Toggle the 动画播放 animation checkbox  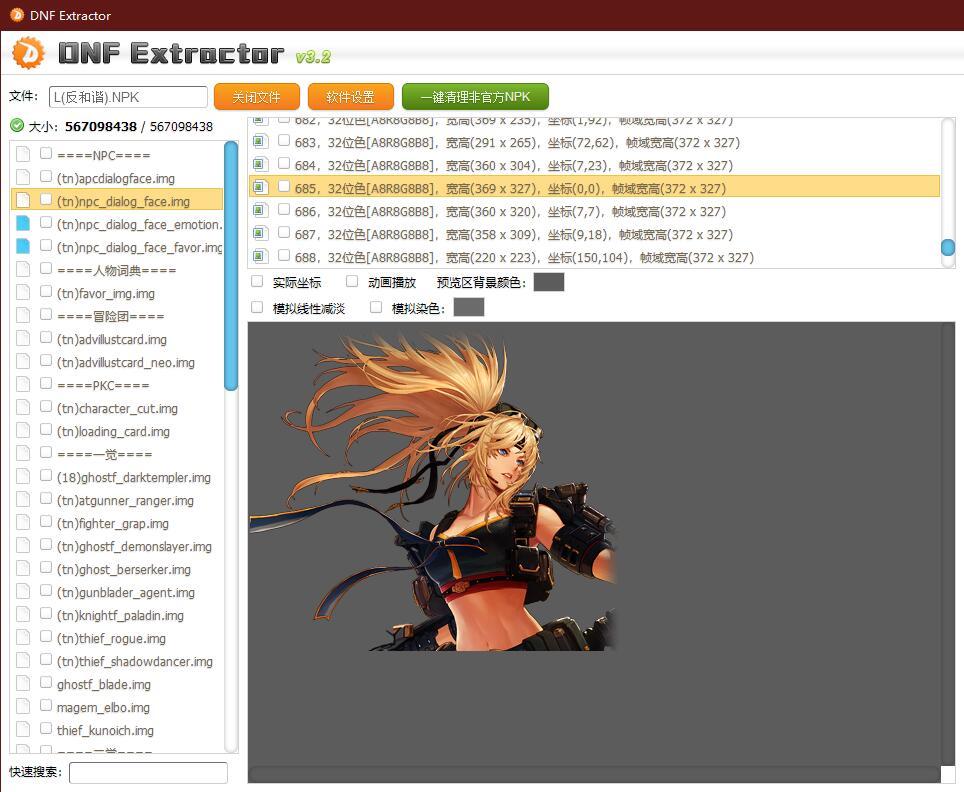point(352,282)
